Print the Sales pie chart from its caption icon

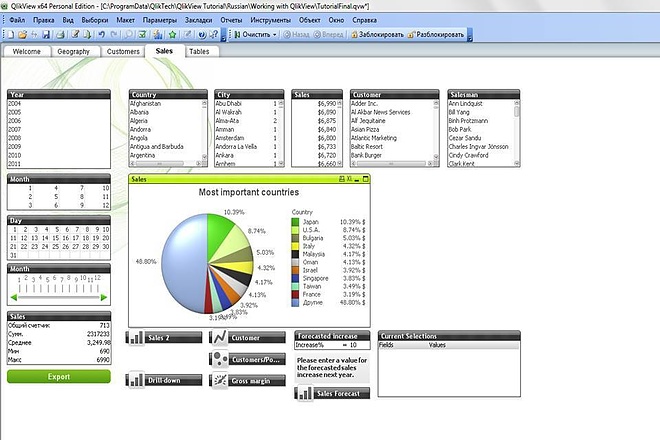(342, 179)
